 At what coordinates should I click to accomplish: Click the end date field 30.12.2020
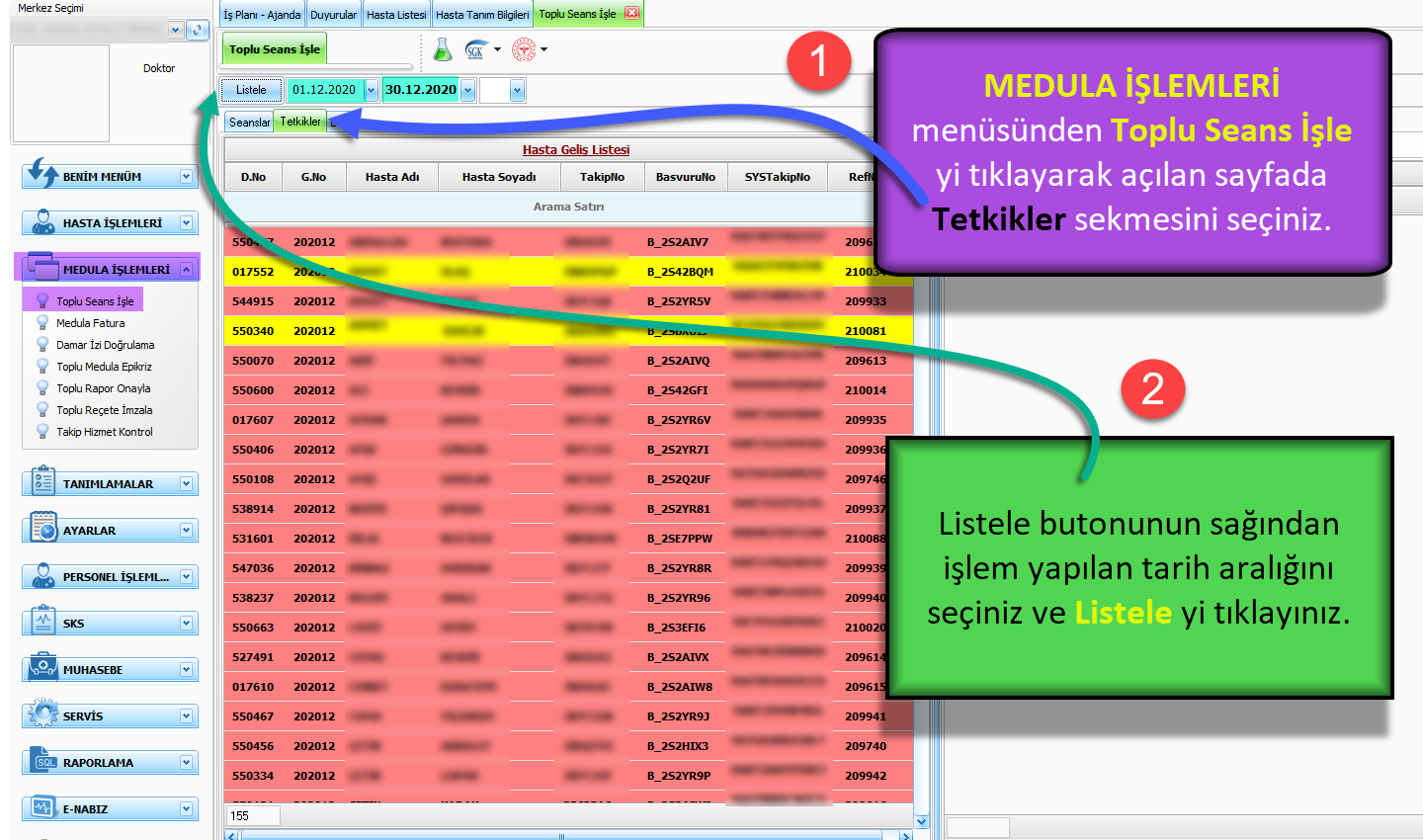tap(421, 90)
